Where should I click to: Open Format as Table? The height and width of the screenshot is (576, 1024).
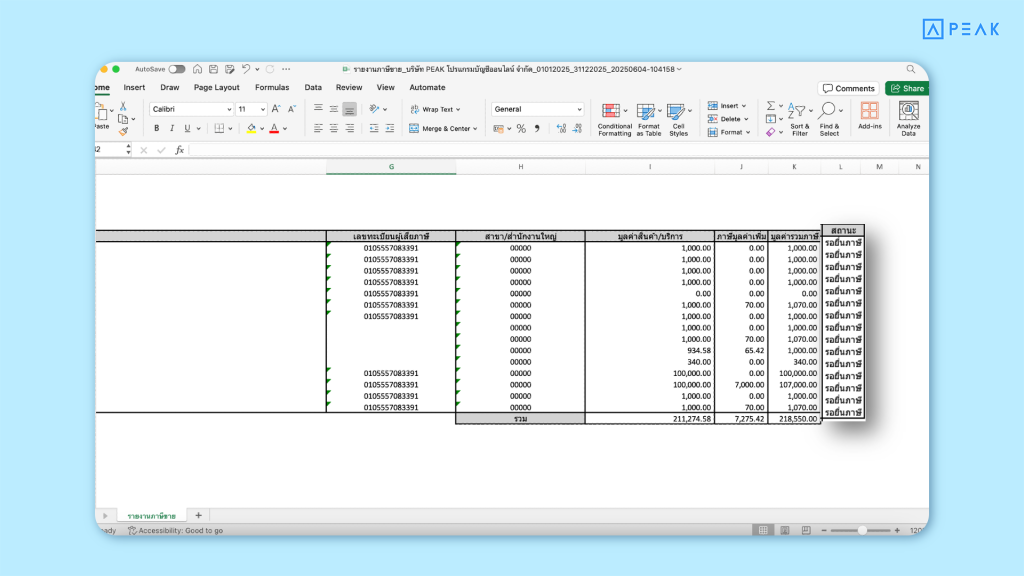(x=648, y=120)
